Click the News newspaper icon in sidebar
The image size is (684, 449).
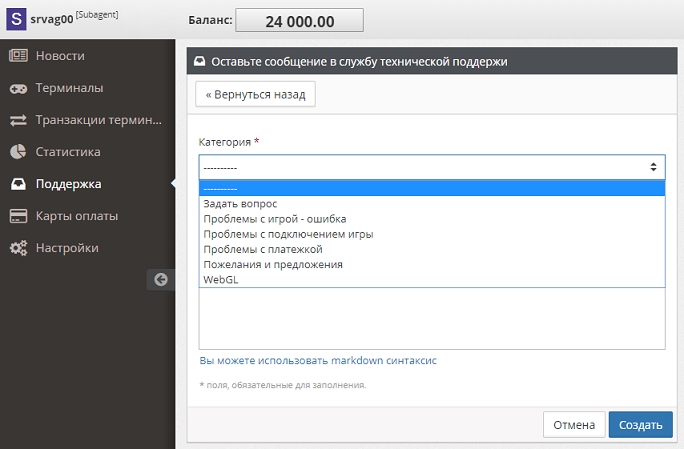pyautogui.click(x=18, y=56)
